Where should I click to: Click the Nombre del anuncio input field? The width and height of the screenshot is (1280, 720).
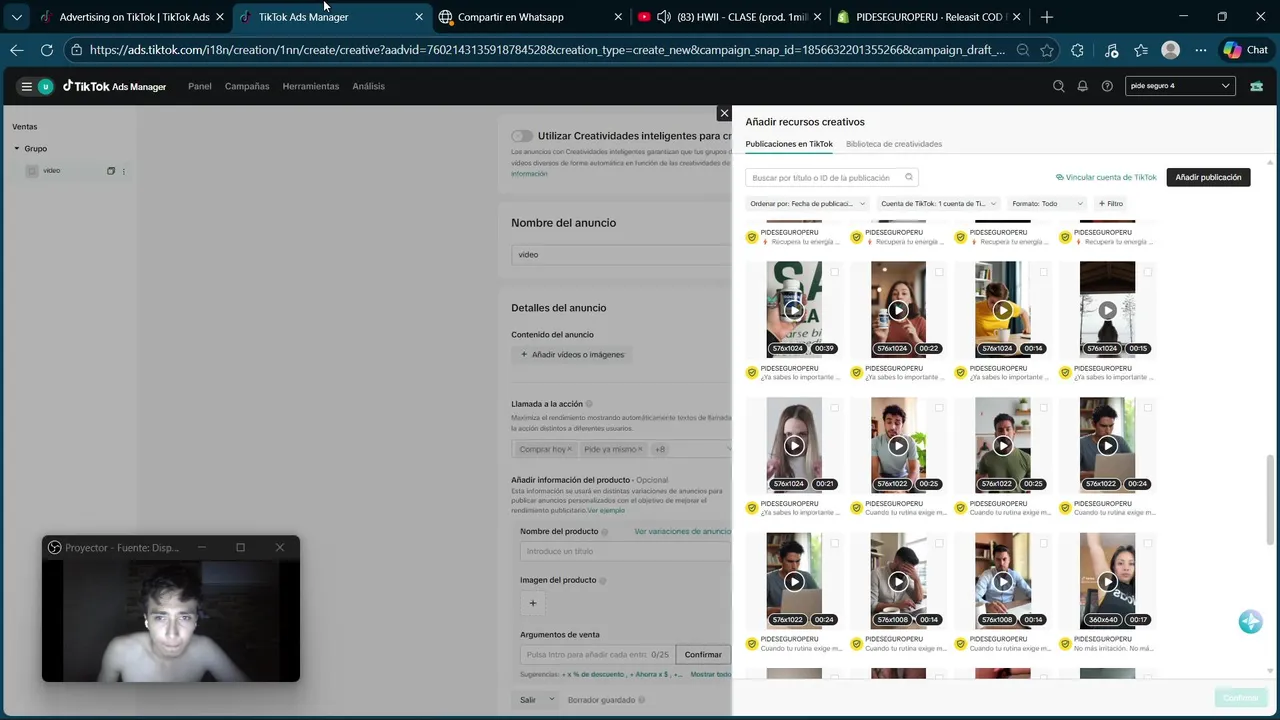(621, 255)
